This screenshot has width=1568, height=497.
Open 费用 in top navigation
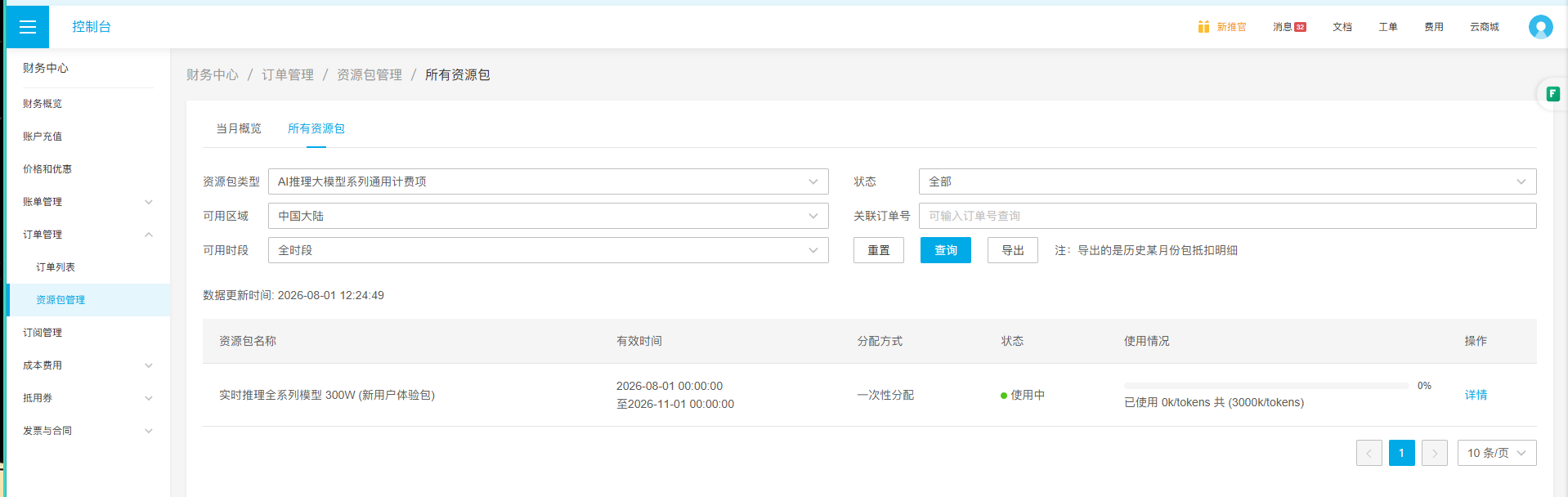[1434, 27]
